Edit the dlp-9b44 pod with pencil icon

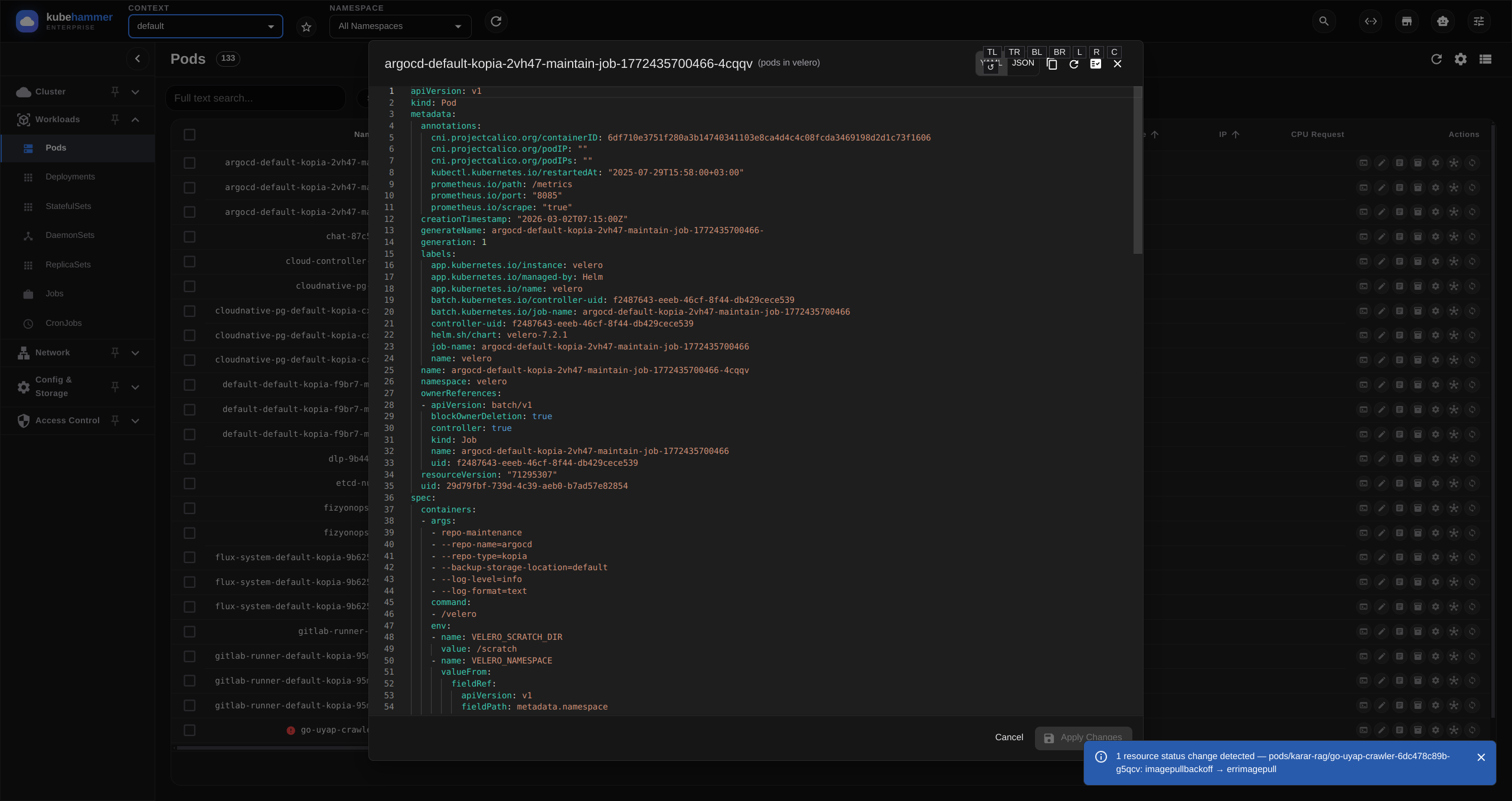(x=1382, y=459)
